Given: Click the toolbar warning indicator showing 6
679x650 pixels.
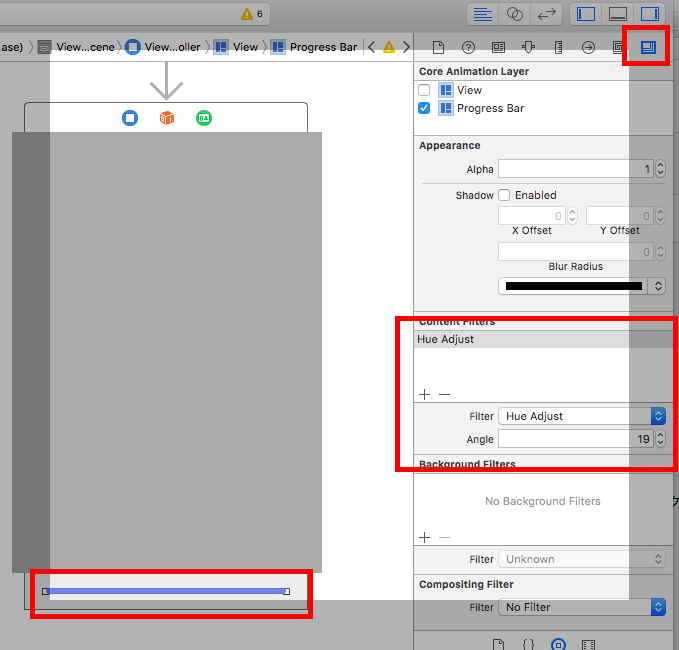Looking at the screenshot, I should (252, 14).
